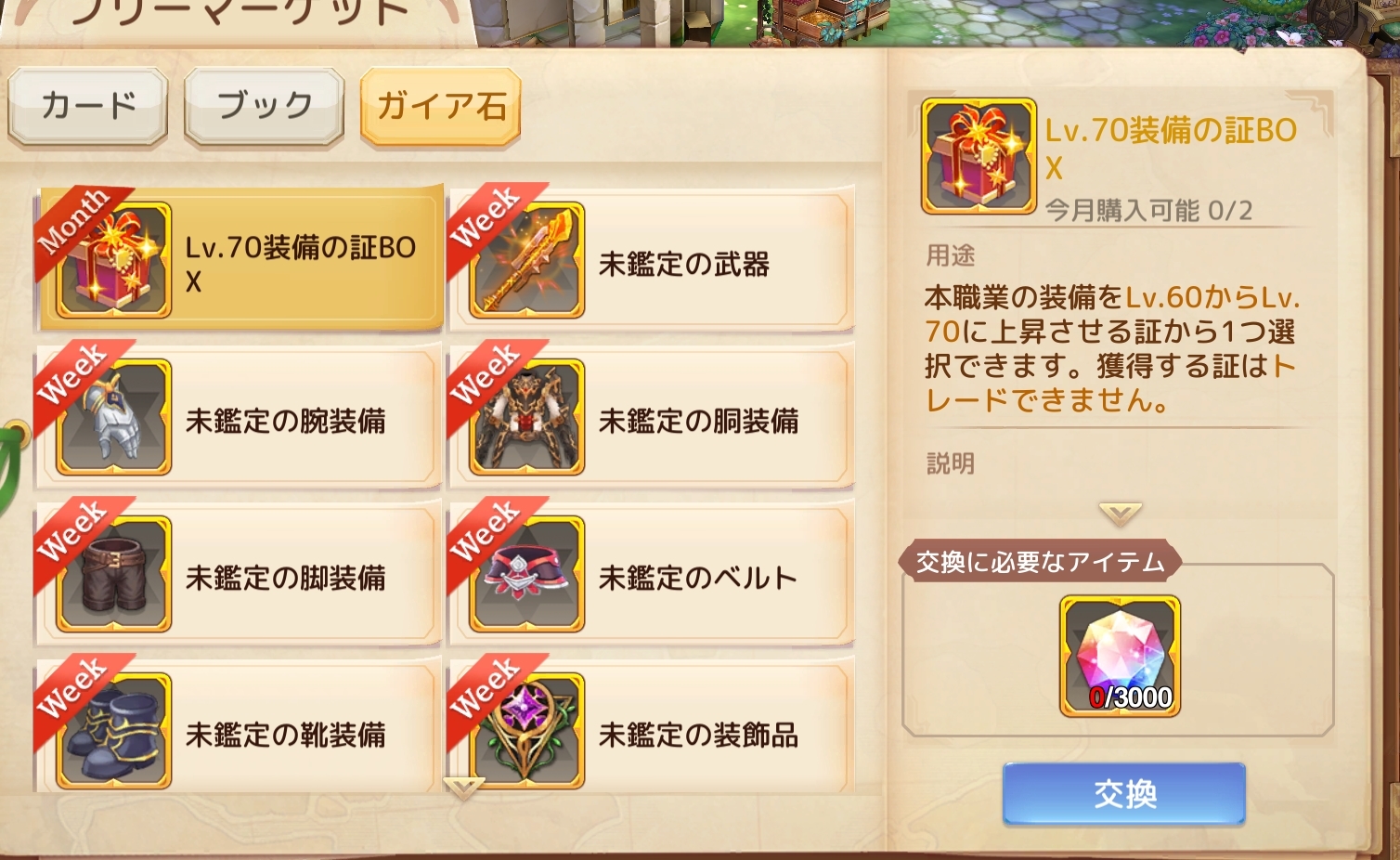The image size is (1400, 860).
Task: Select the Lv.70装備の証BOX gift box icon in list
Action: click(x=114, y=260)
